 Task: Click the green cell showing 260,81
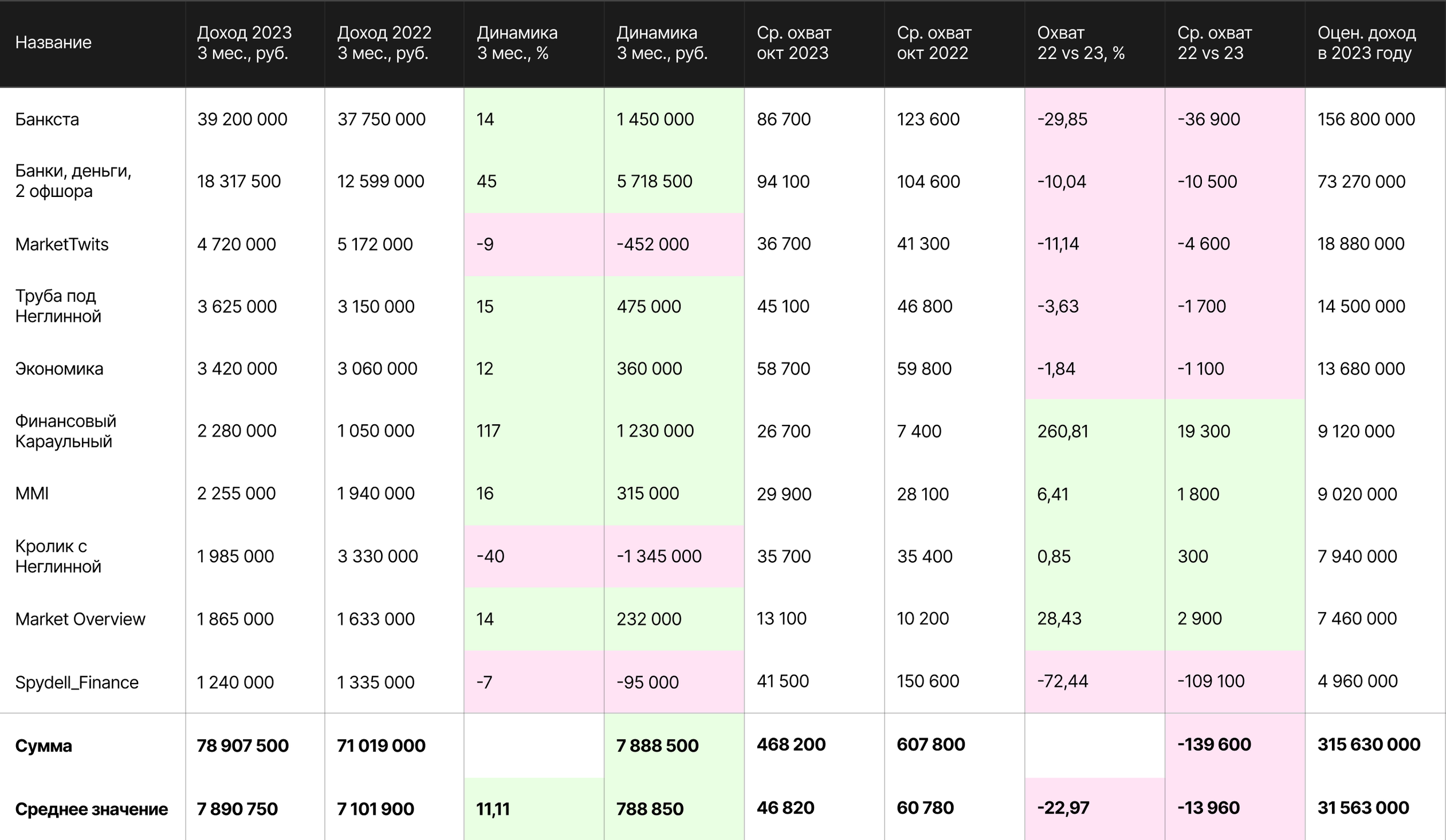pos(1063,431)
